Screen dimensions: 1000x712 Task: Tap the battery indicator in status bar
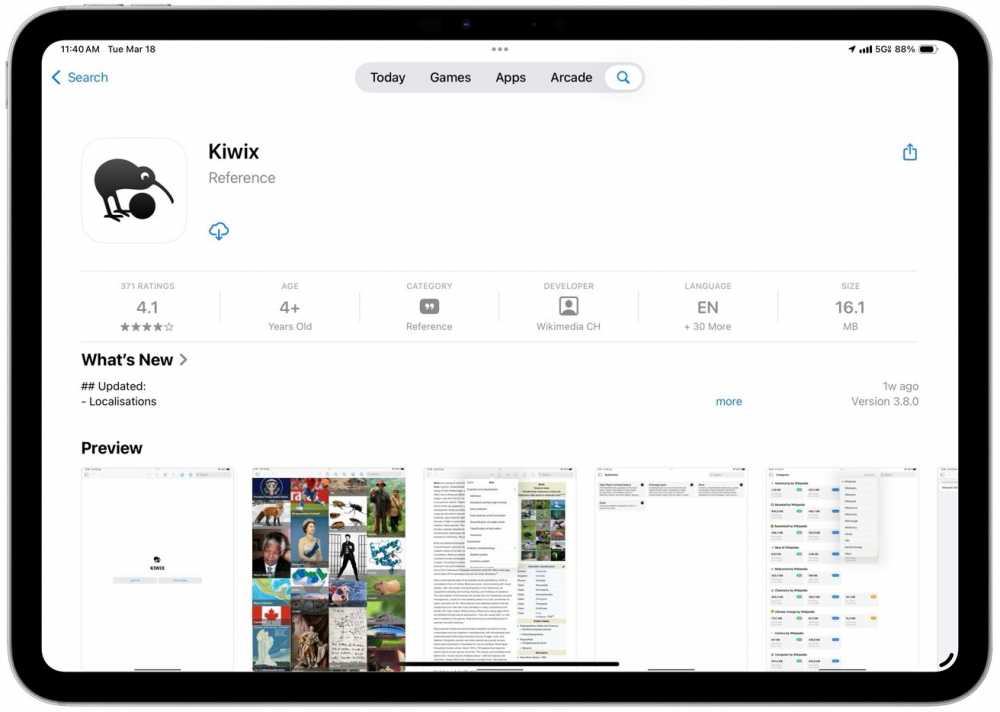click(x=928, y=49)
